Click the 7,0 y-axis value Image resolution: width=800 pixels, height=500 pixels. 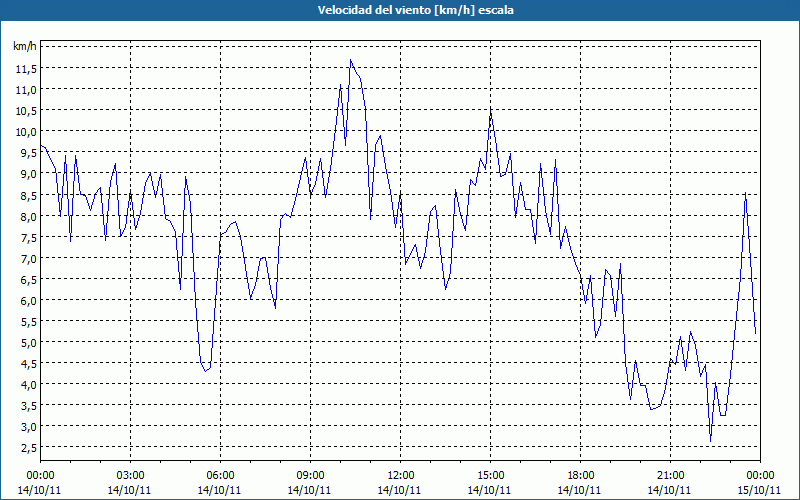[28, 259]
